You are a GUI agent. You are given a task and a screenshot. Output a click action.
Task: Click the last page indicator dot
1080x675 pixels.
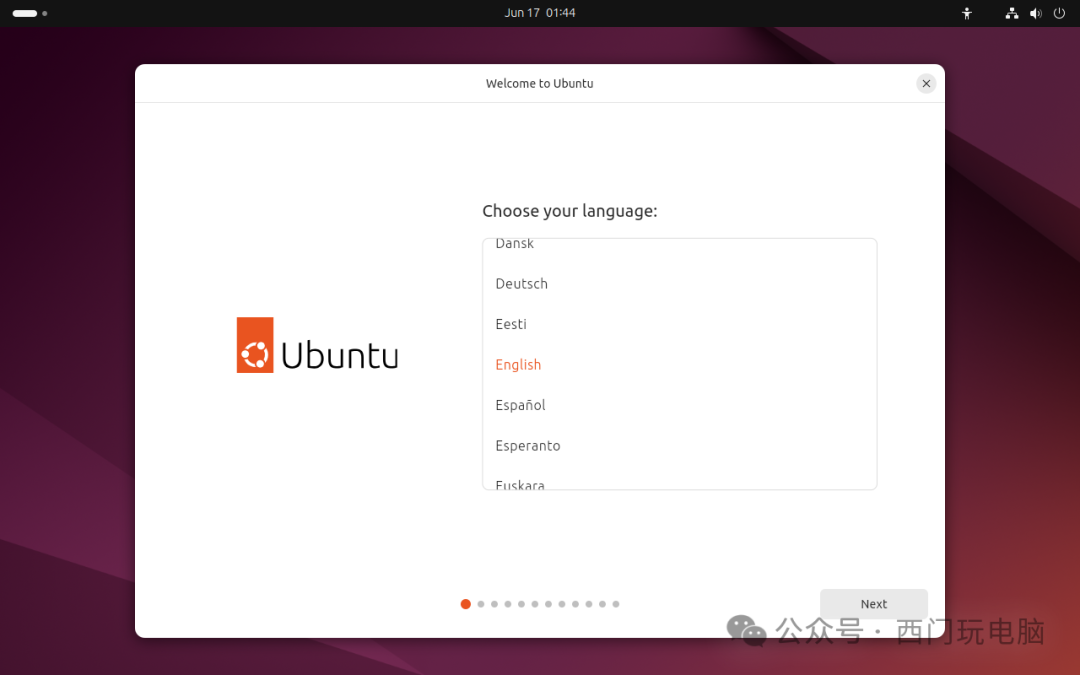[616, 604]
